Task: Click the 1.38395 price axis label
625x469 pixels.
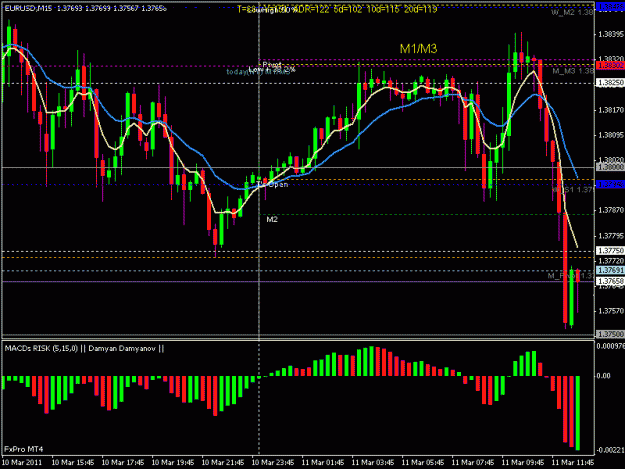Action: coord(611,34)
